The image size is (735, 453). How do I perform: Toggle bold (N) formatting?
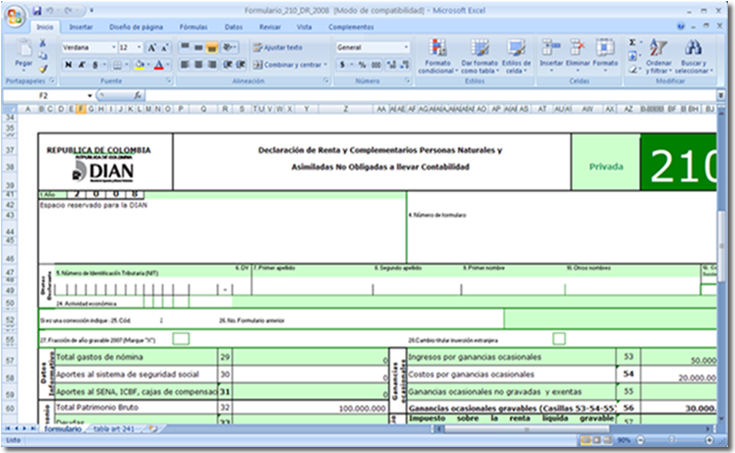click(68, 65)
